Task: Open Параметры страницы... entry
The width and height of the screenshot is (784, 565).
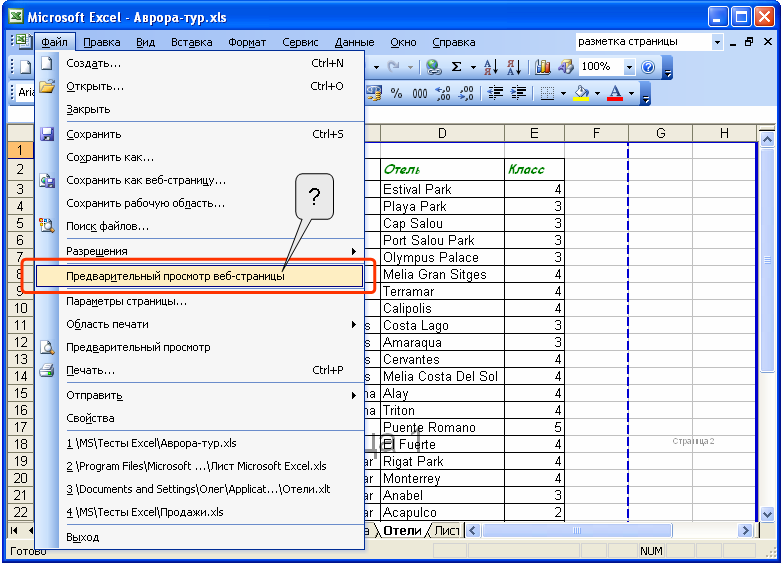Action: pyautogui.click(x=199, y=301)
